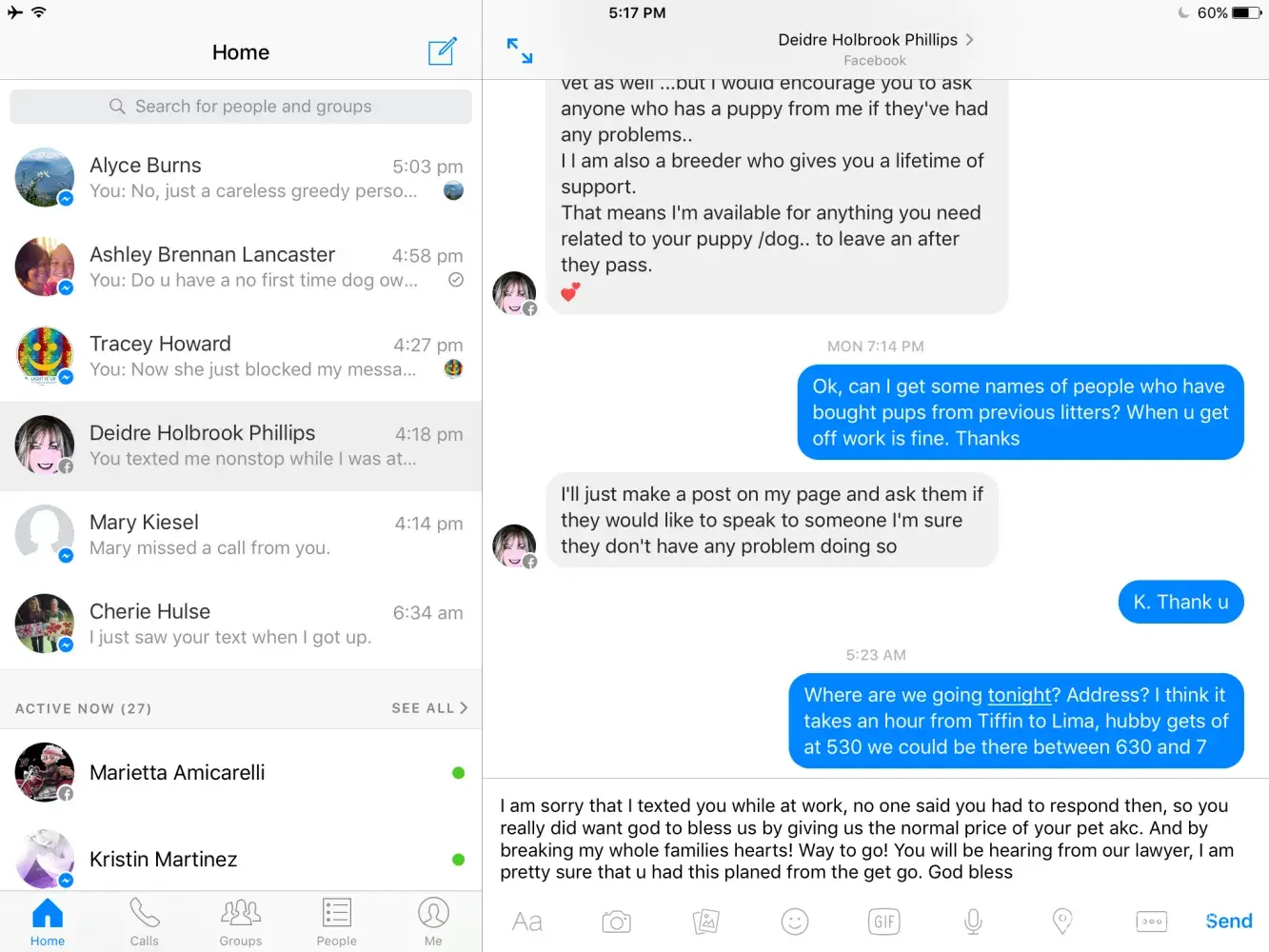Focus the Search for people and groups field
The image size is (1269, 952).
(241, 107)
